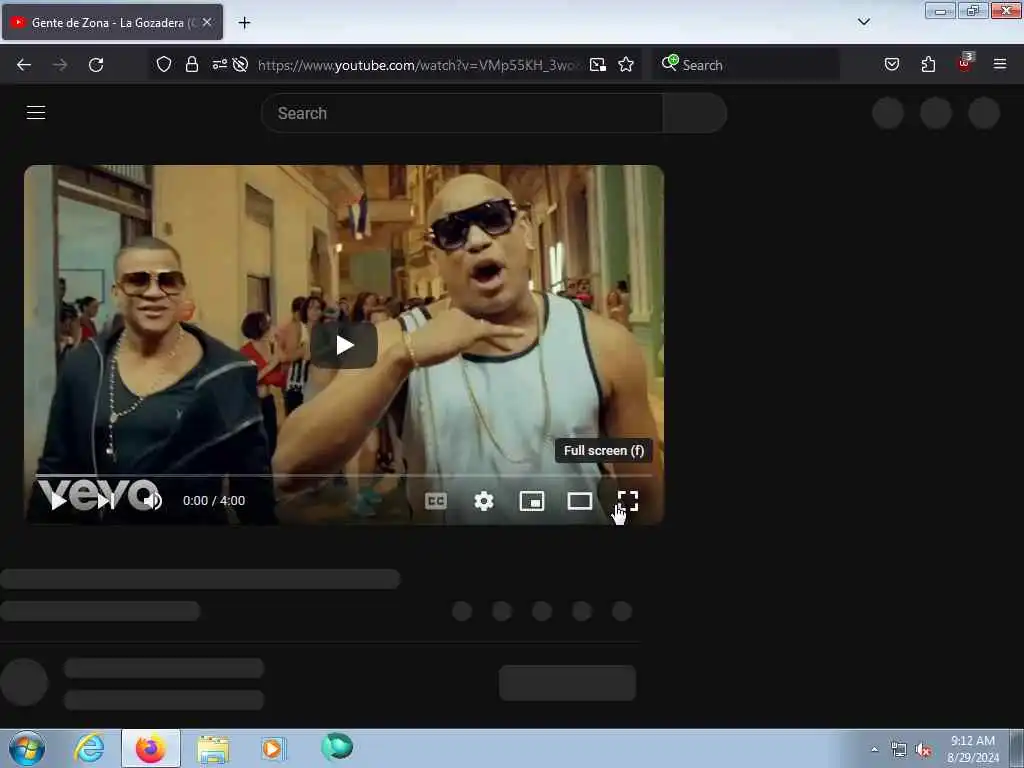Open video settings gear icon
The image size is (1024, 768).
click(x=484, y=501)
